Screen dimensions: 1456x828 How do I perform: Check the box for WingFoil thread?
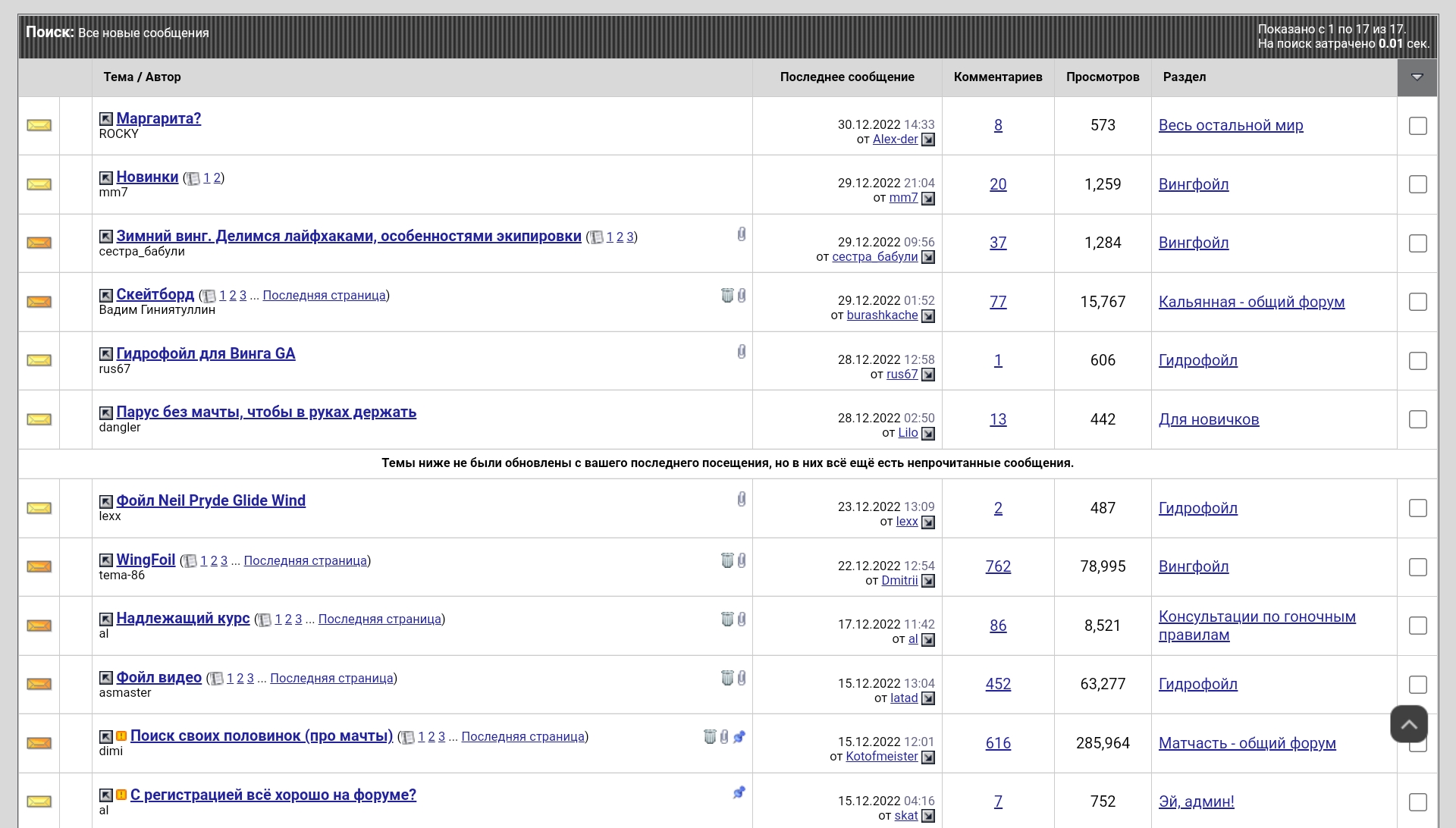pyautogui.click(x=1418, y=567)
